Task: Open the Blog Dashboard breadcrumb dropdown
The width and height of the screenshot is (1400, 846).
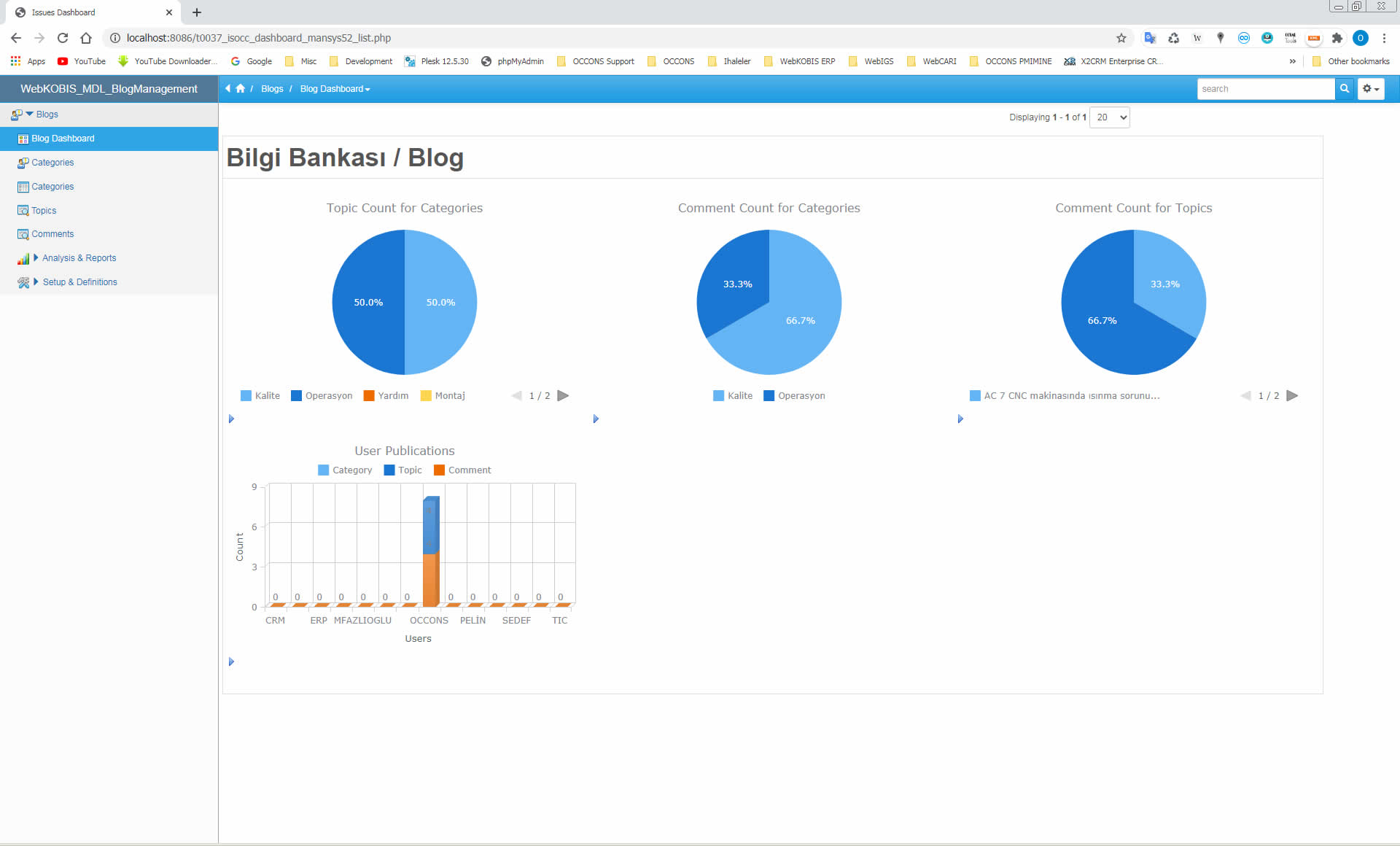Action: [335, 89]
